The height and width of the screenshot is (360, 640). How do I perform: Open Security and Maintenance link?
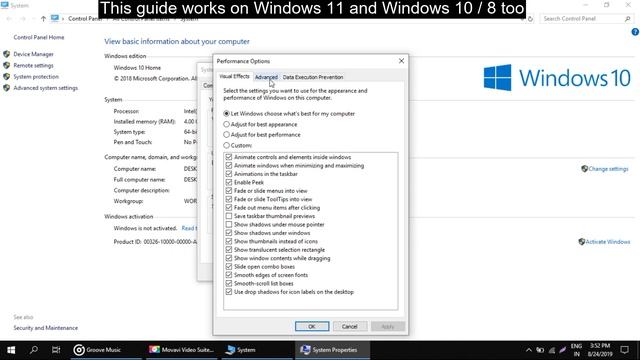click(x=45, y=328)
